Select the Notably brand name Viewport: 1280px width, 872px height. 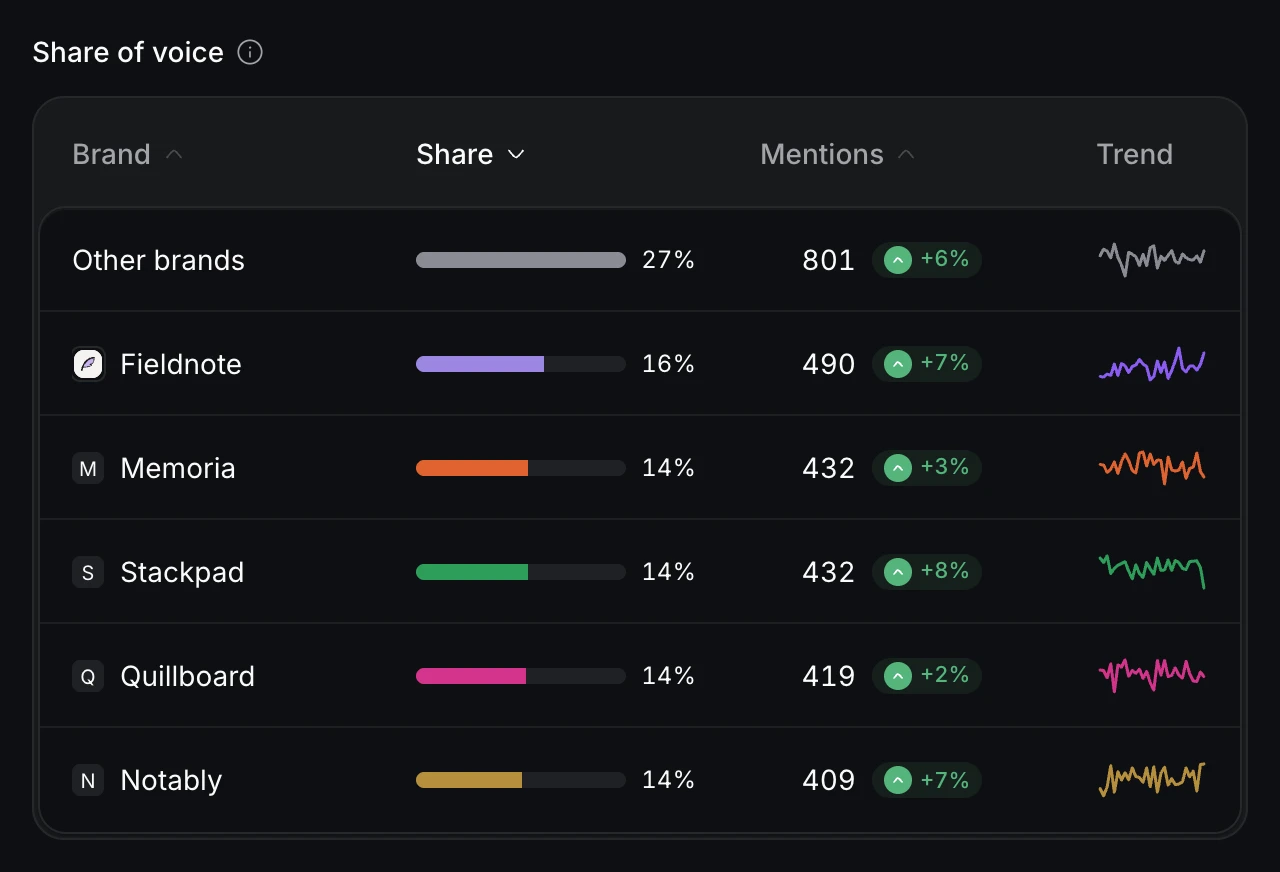[171, 780]
